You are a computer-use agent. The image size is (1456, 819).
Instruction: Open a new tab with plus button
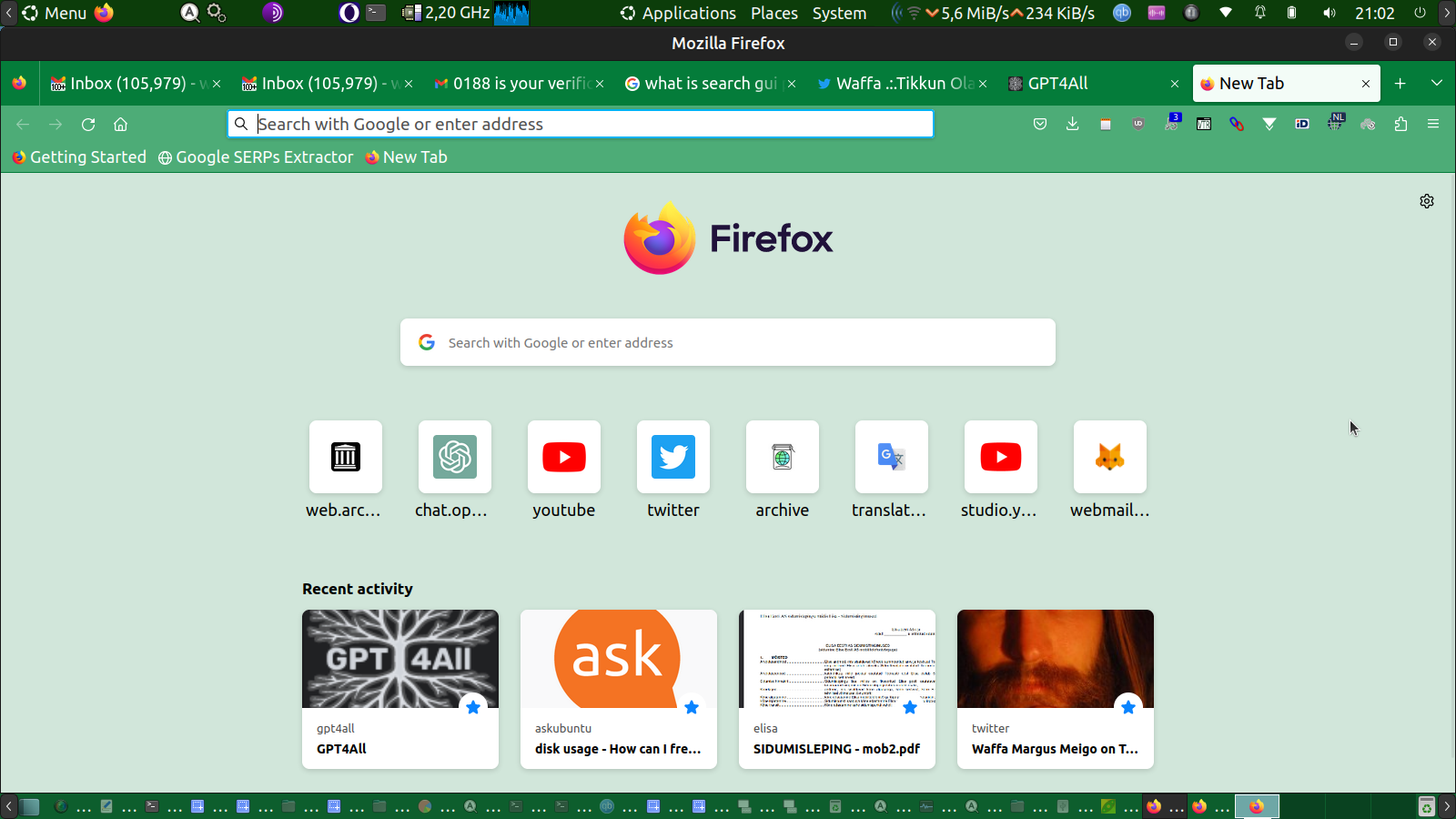[x=1400, y=84]
